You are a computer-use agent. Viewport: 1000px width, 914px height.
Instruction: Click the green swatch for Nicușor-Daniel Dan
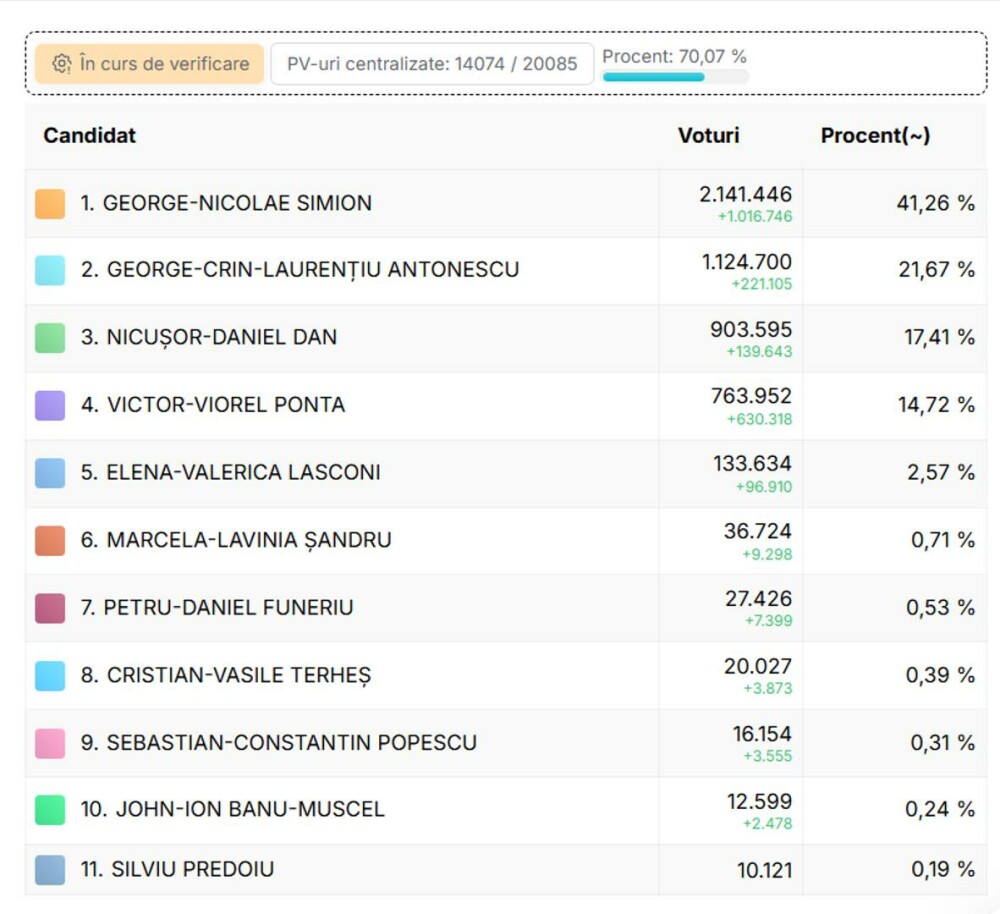(x=50, y=338)
